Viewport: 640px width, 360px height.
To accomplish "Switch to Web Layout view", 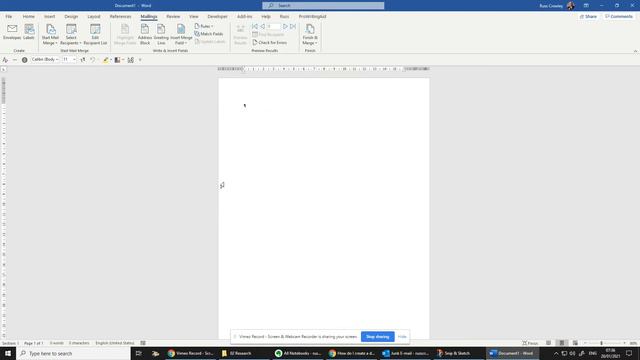I will click(x=575, y=343).
